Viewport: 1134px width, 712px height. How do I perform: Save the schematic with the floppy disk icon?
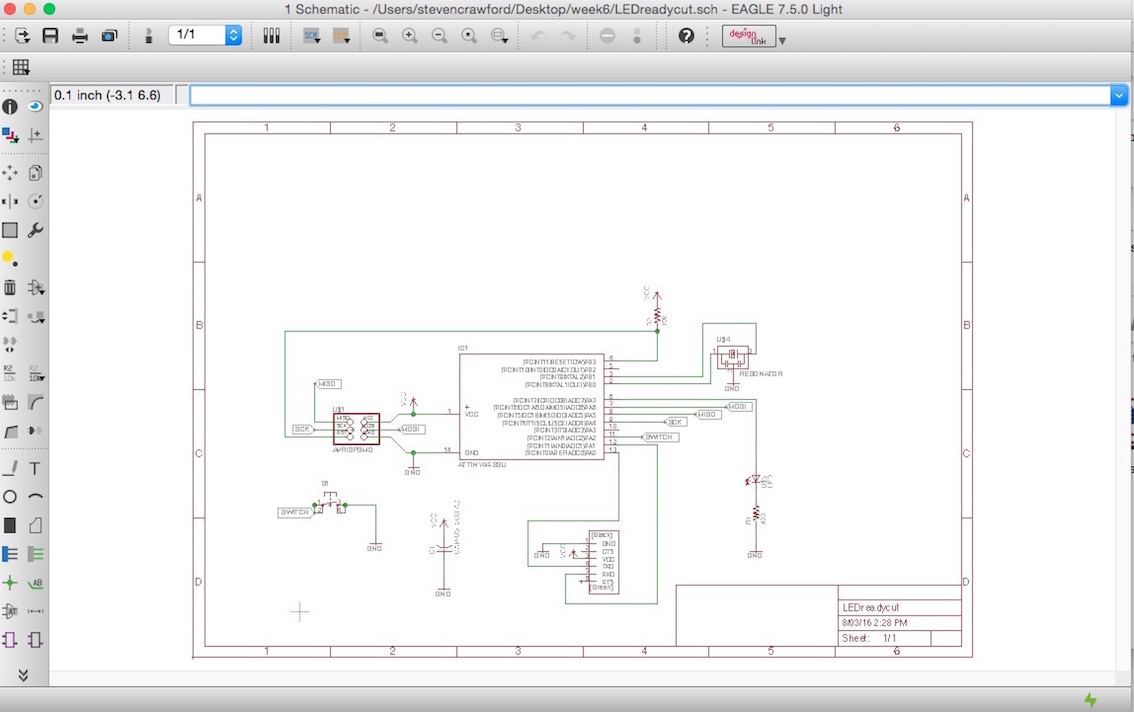[50, 35]
